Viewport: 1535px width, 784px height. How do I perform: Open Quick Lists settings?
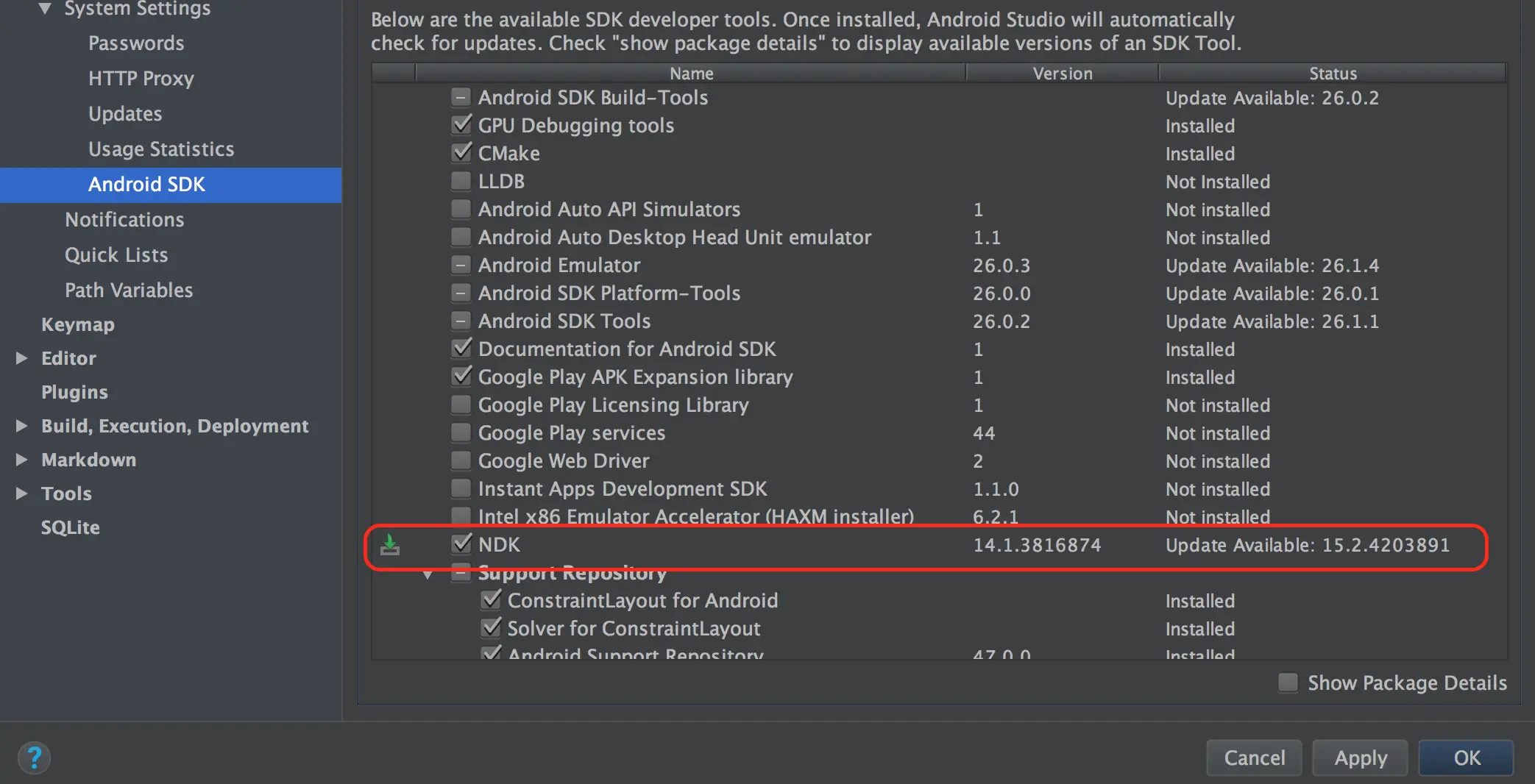[116, 255]
